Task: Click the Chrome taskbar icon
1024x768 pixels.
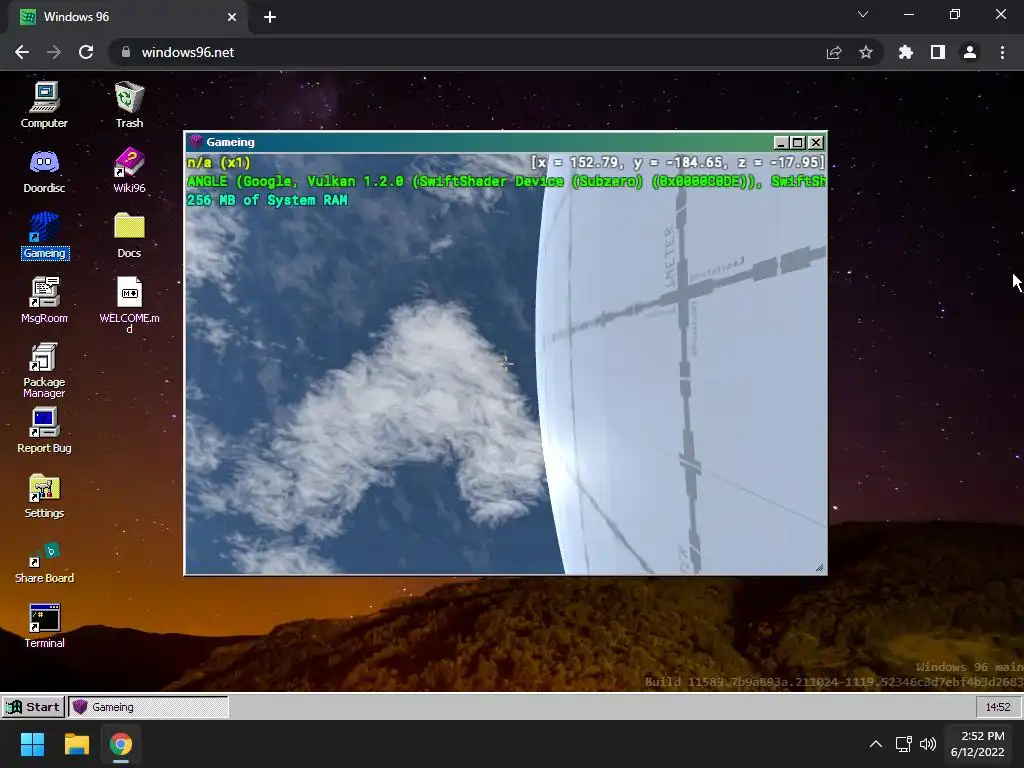Action: [x=121, y=744]
